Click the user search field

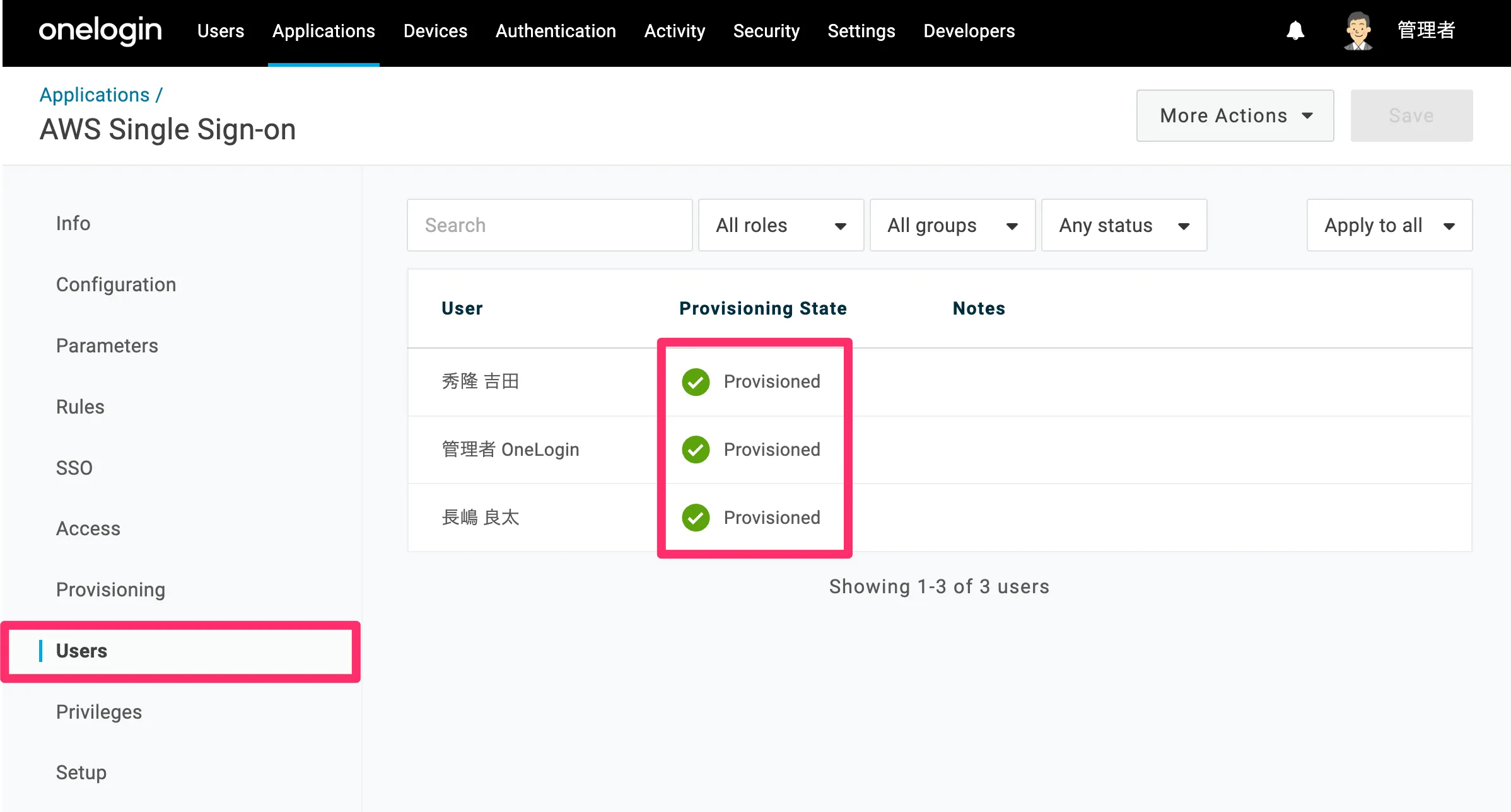click(x=549, y=226)
